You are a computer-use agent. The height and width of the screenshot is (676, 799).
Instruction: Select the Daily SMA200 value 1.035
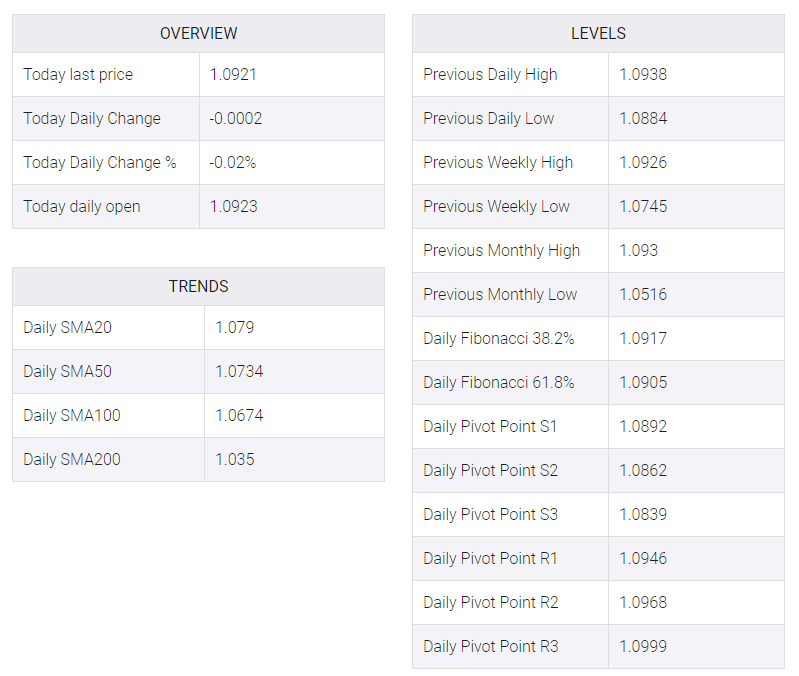pyautogui.click(x=234, y=459)
